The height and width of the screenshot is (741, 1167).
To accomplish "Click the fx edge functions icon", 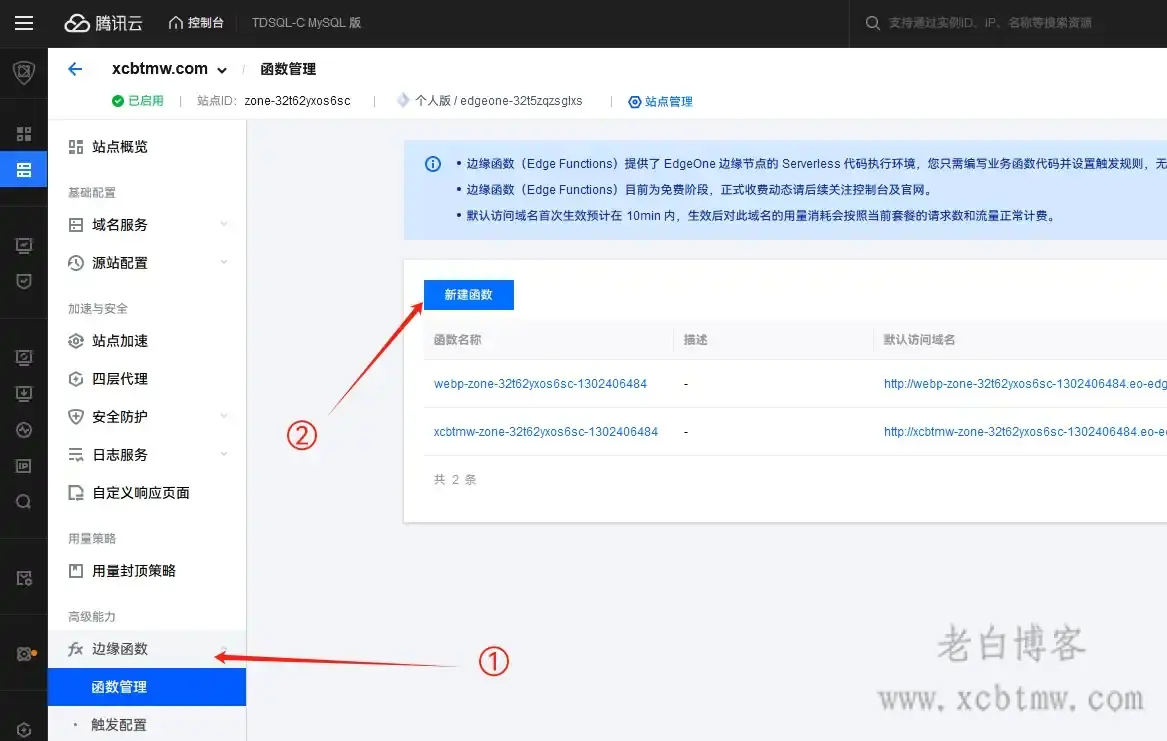I will [75, 648].
